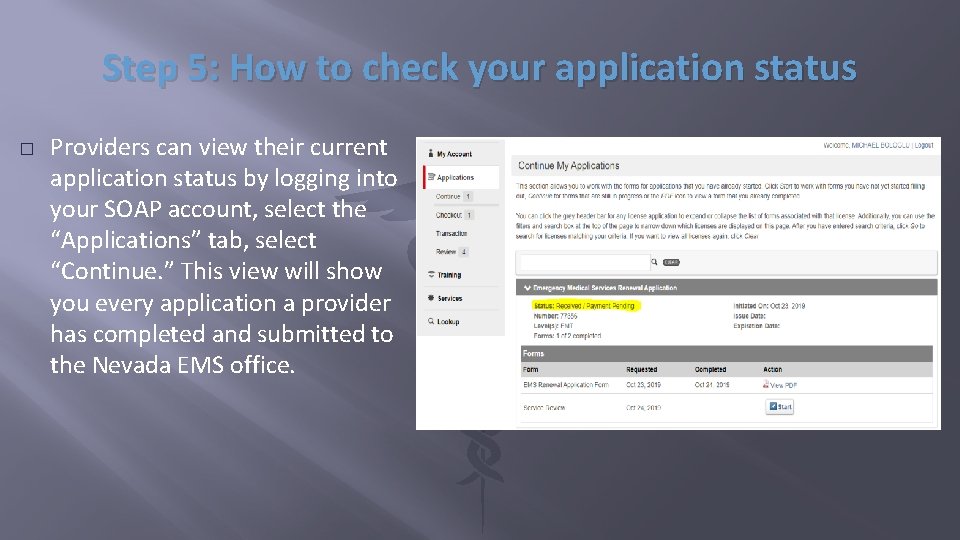
Task: Open the Review submenu entry
Action: point(446,252)
